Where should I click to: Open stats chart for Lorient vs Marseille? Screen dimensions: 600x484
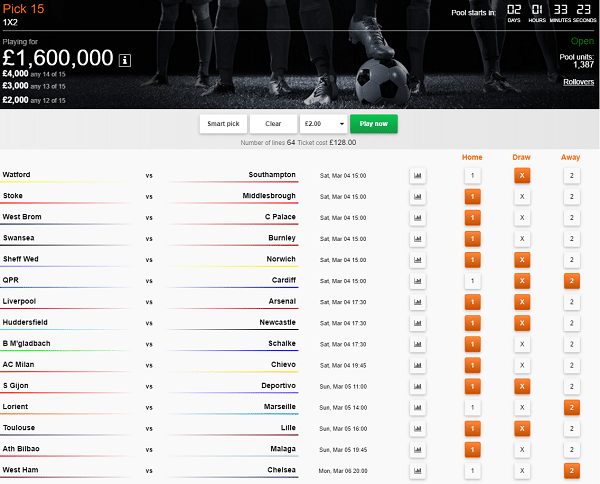click(x=417, y=407)
